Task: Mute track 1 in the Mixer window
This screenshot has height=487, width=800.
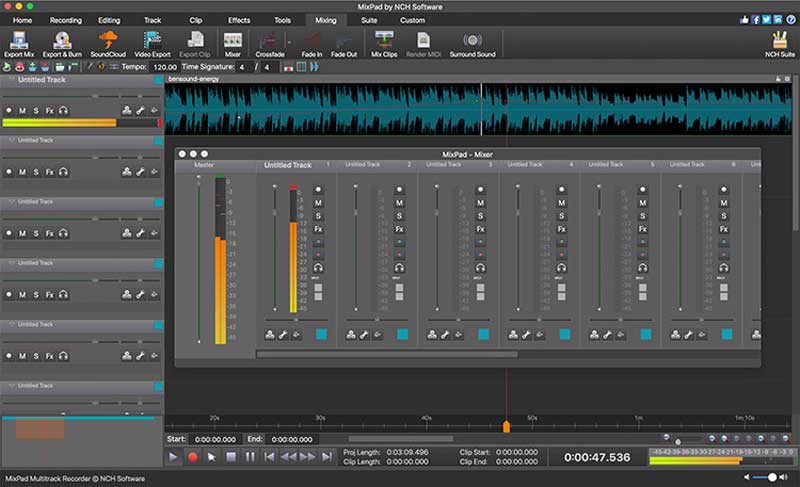Action: (318, 203)
